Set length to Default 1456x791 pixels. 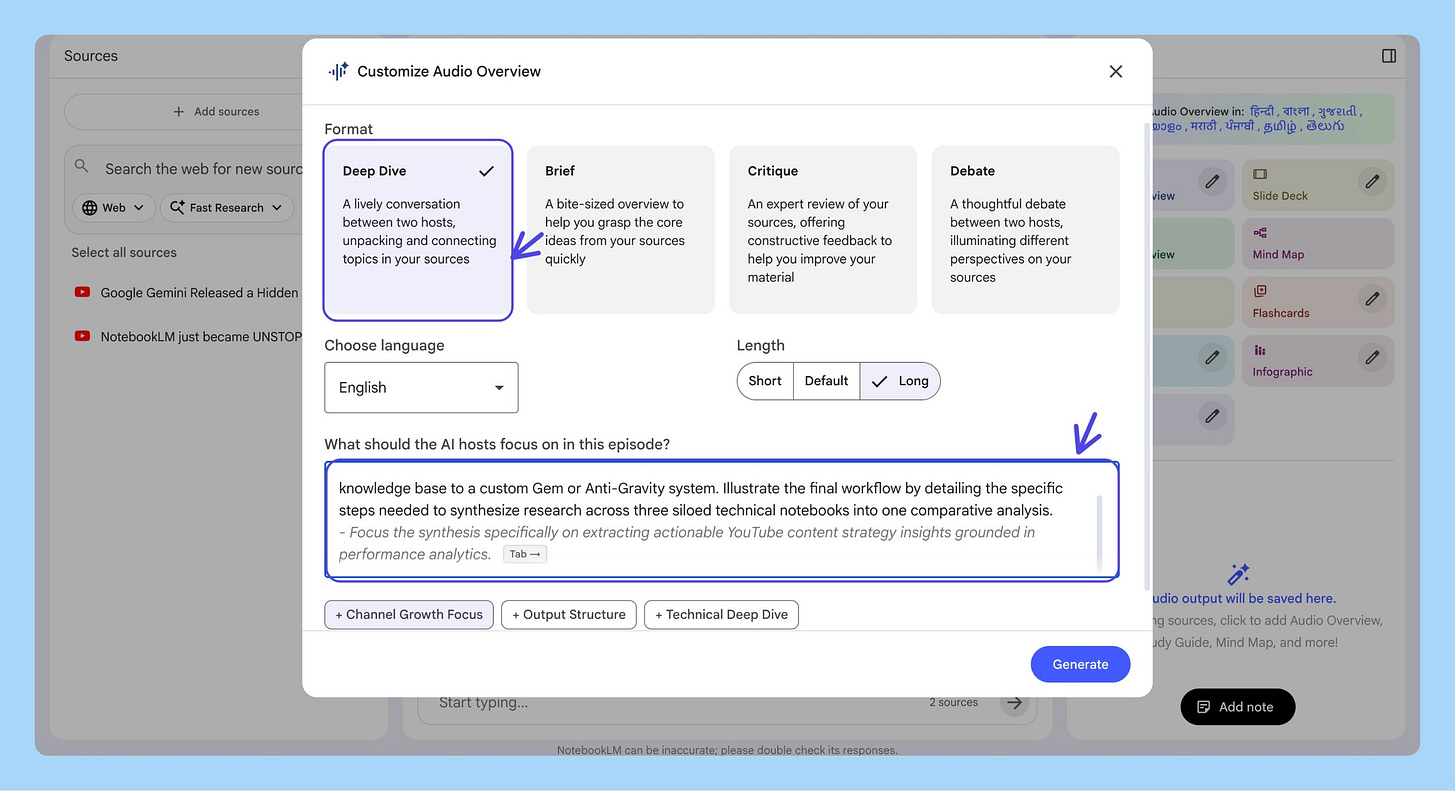(826, 381)
